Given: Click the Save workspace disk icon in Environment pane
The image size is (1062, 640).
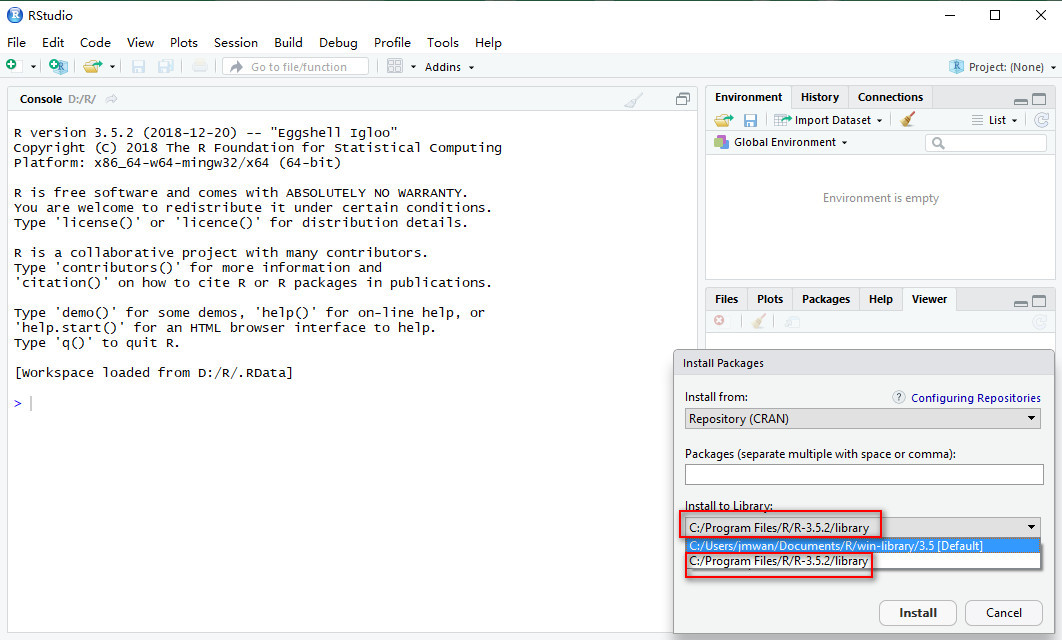Looking at the screenshot, I should (x=750, y=120).
